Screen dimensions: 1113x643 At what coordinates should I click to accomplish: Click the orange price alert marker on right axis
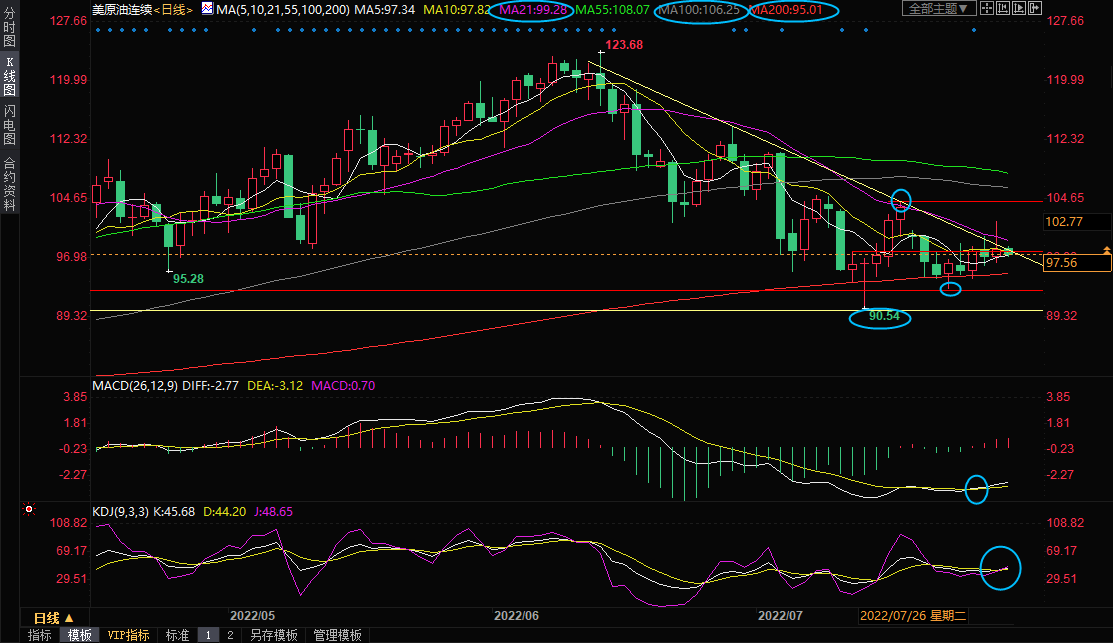[x=1106, y=249]
